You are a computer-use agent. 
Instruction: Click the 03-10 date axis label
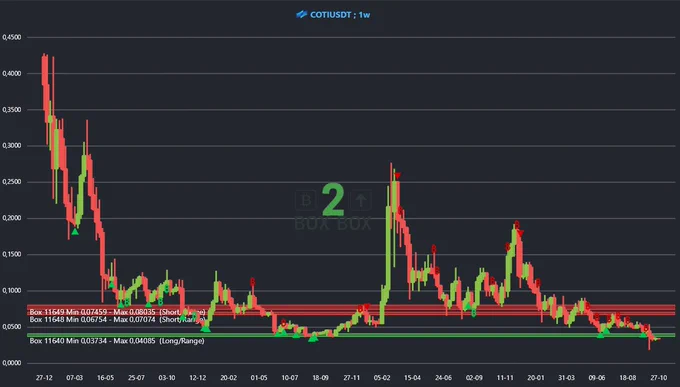click(167, 378)
